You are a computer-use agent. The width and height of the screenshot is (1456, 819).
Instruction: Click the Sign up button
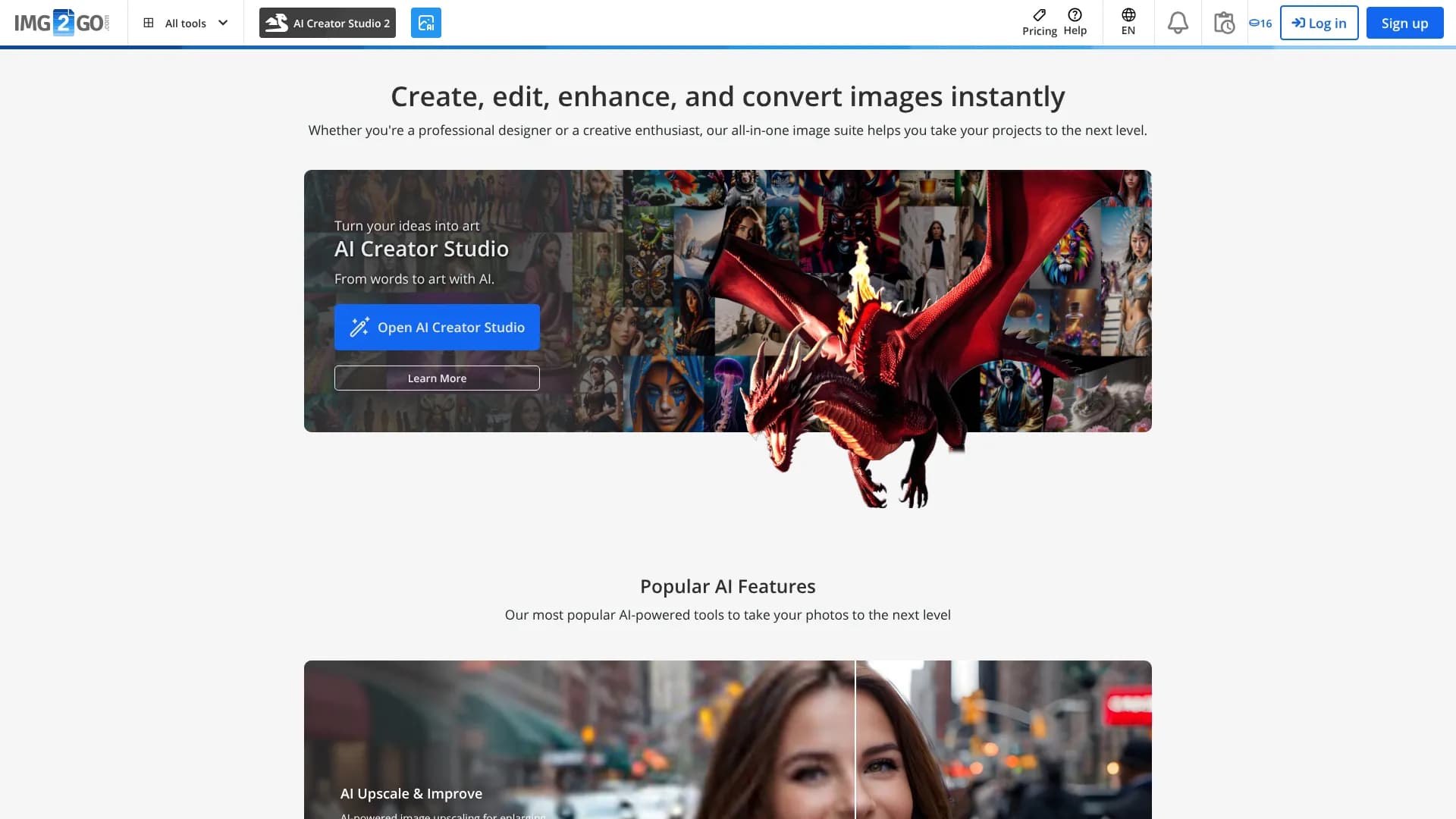(1404, 22)
